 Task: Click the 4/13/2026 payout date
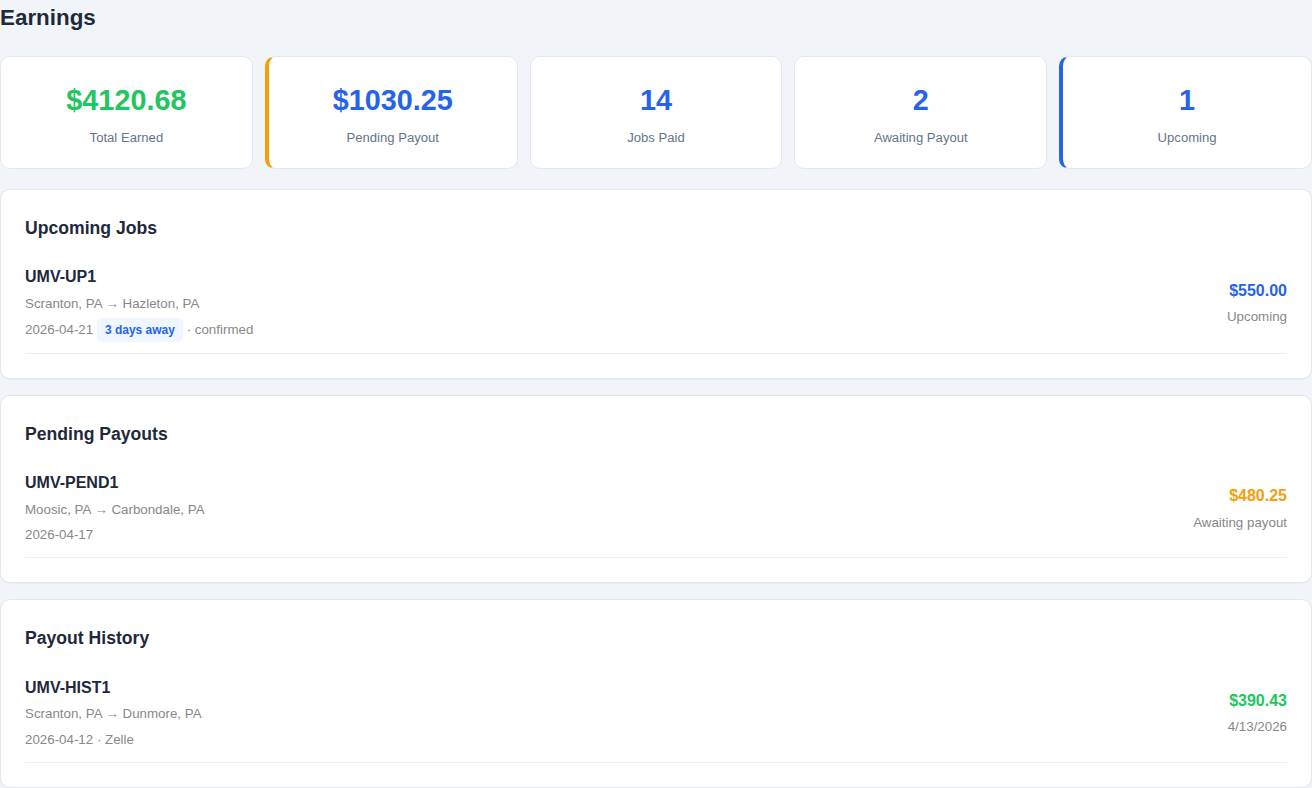(x=1257, y=727)
